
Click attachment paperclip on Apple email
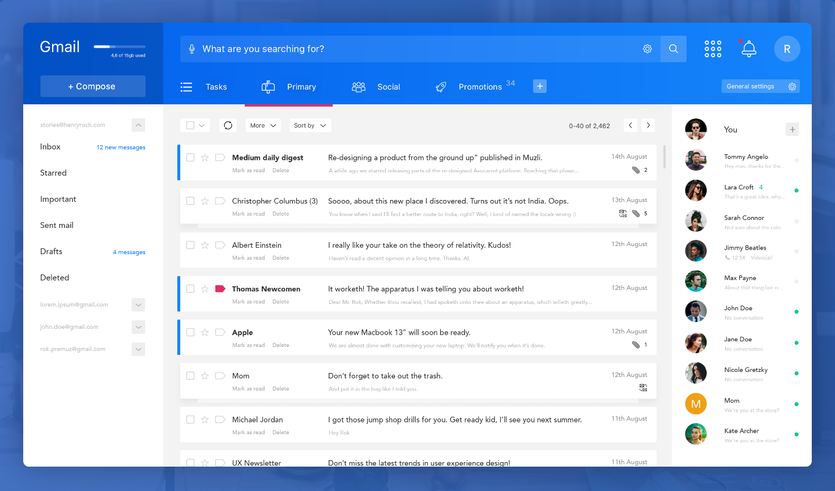coord(635,345)
